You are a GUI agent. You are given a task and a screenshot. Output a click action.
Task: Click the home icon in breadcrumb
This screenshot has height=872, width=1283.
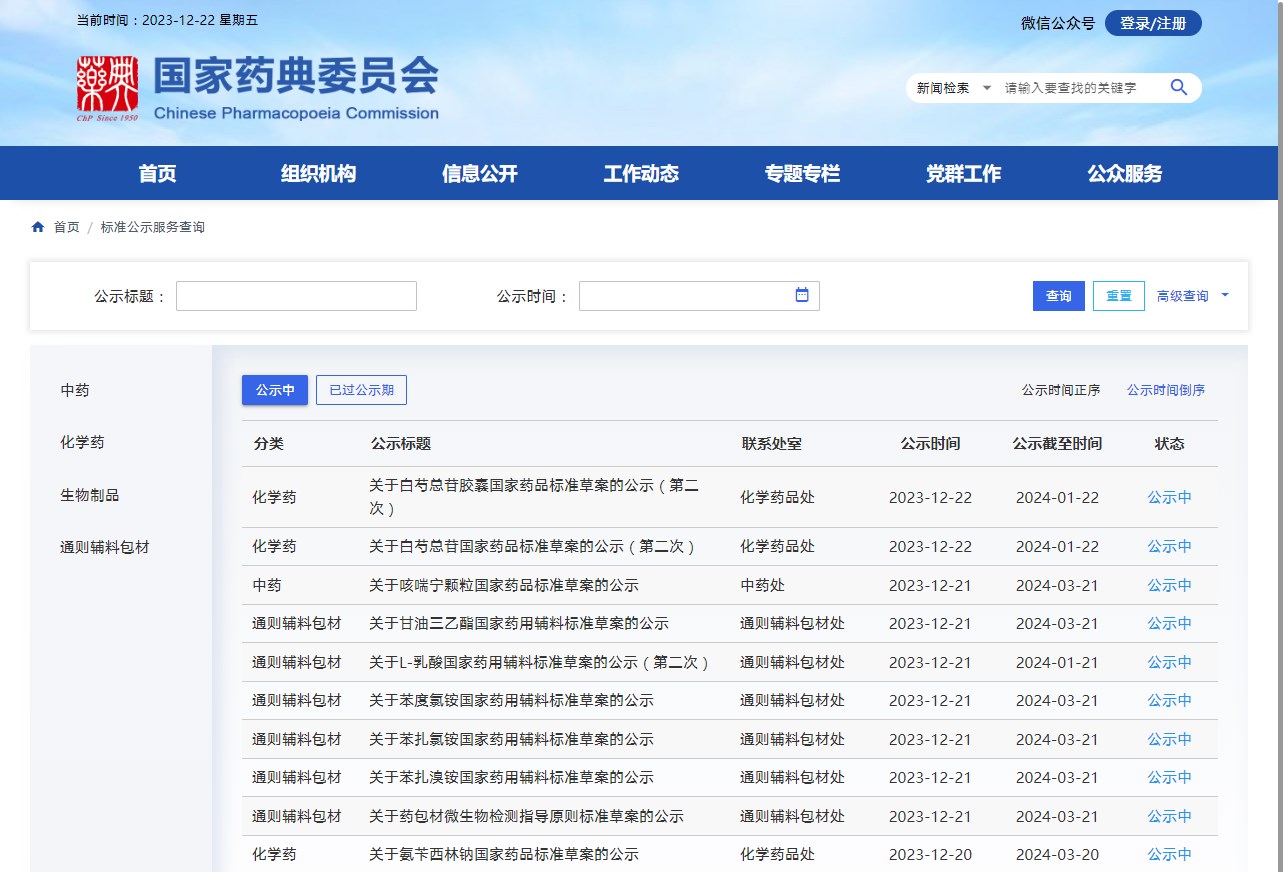(x=38, y=227)
